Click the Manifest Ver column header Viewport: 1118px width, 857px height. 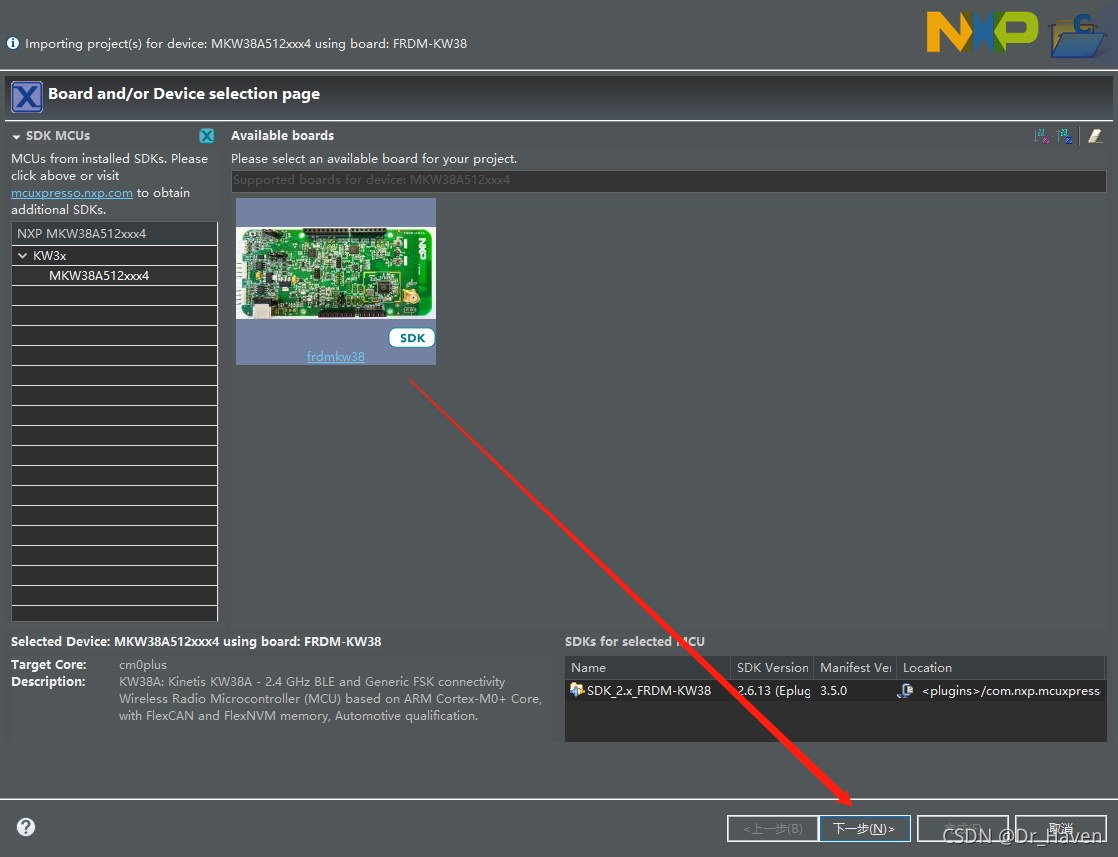tap(855, 668)
